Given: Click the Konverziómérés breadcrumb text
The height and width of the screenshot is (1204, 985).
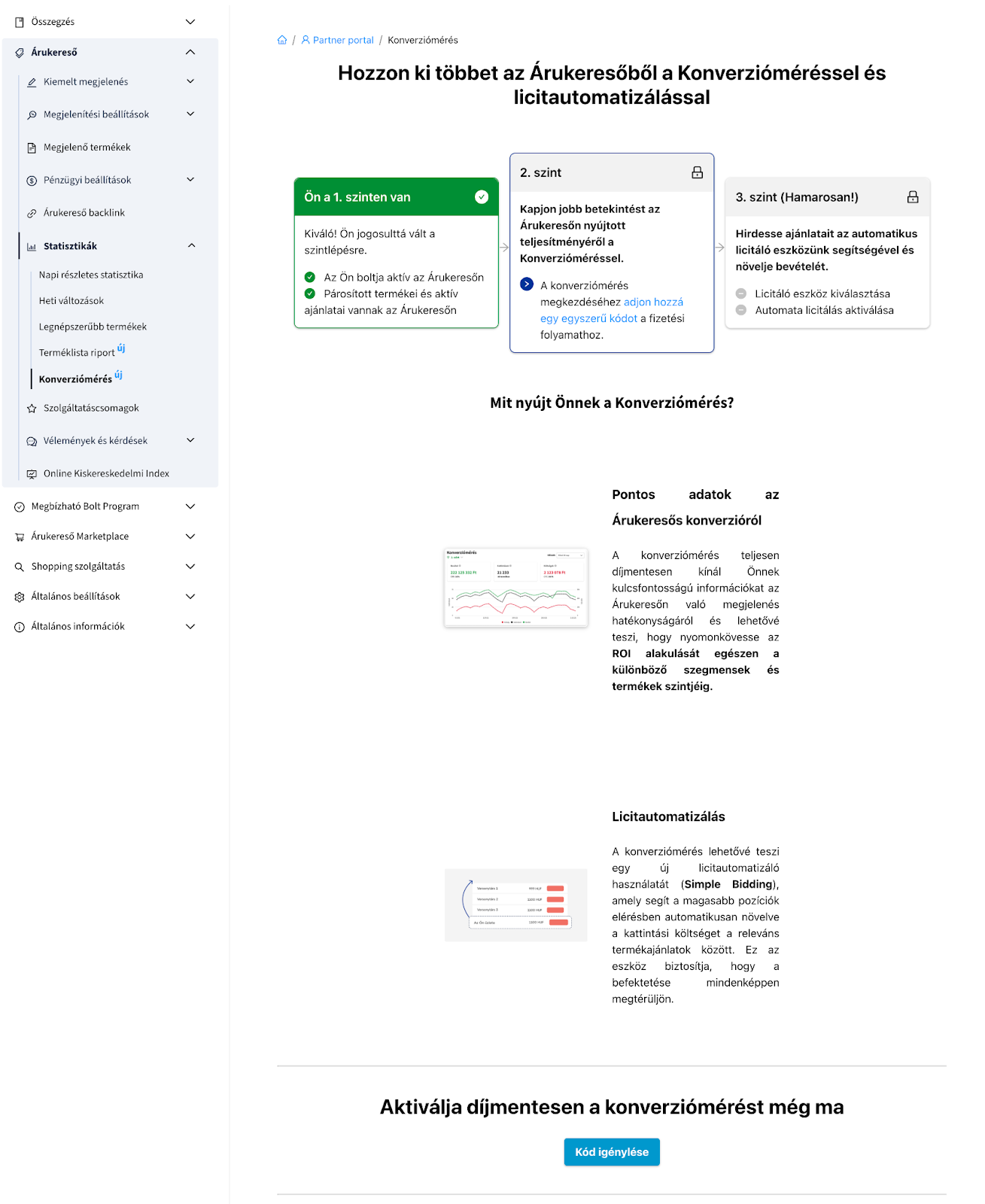Looking at the screenshot, I should pos(423,40).
